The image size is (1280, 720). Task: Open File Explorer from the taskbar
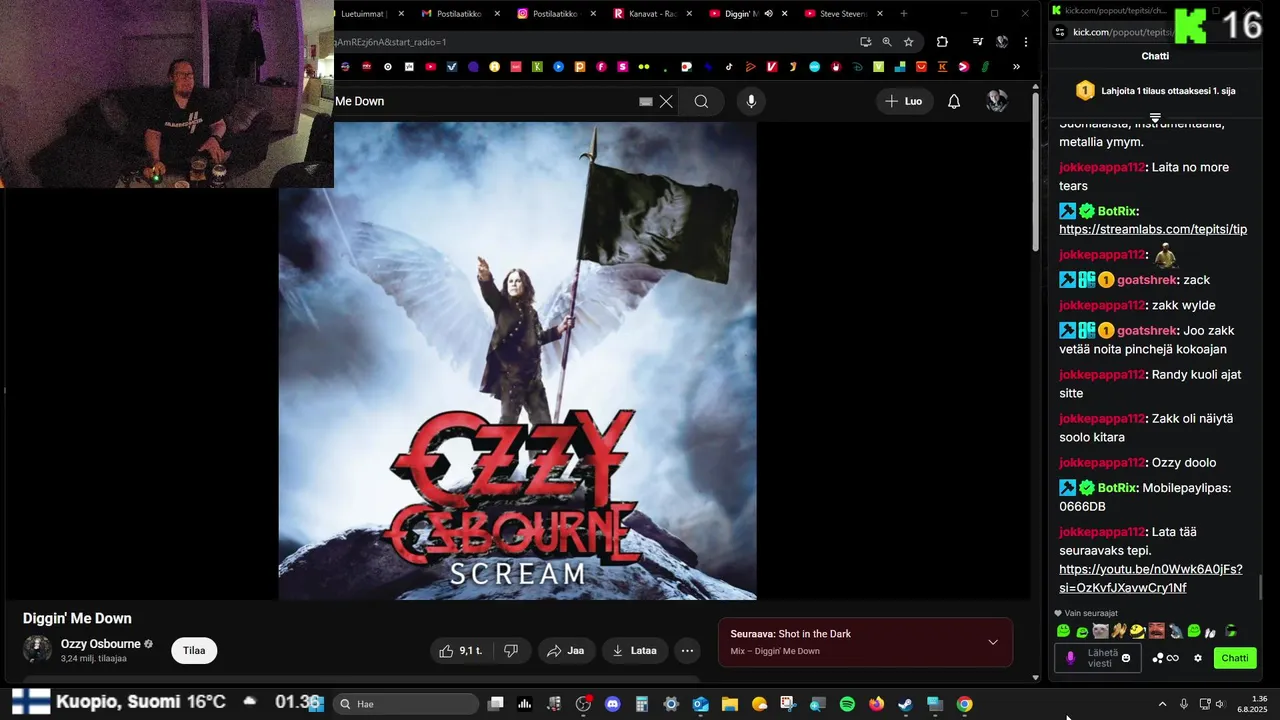click(x=729, y=704)
